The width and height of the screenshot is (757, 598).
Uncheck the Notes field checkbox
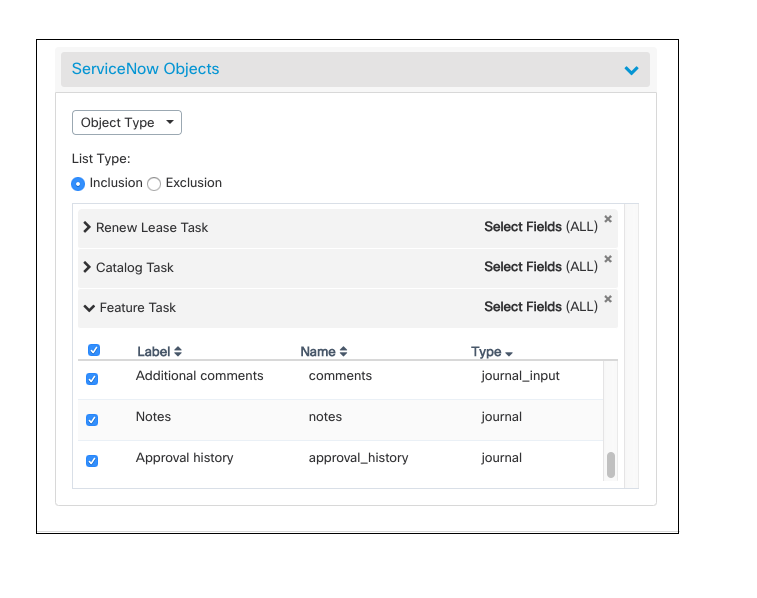point(92,420)
